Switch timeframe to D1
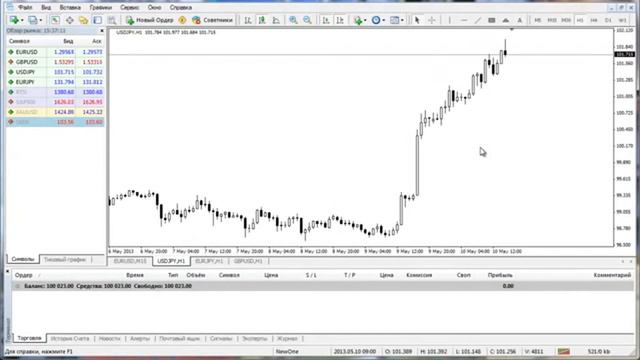 click(608, 20)
